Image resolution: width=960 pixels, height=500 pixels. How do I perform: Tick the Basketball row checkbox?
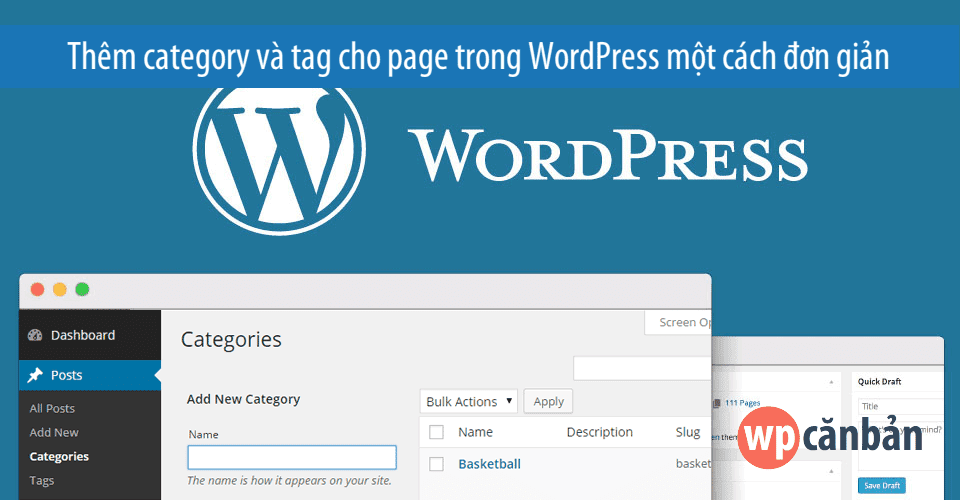coord(436,464)
